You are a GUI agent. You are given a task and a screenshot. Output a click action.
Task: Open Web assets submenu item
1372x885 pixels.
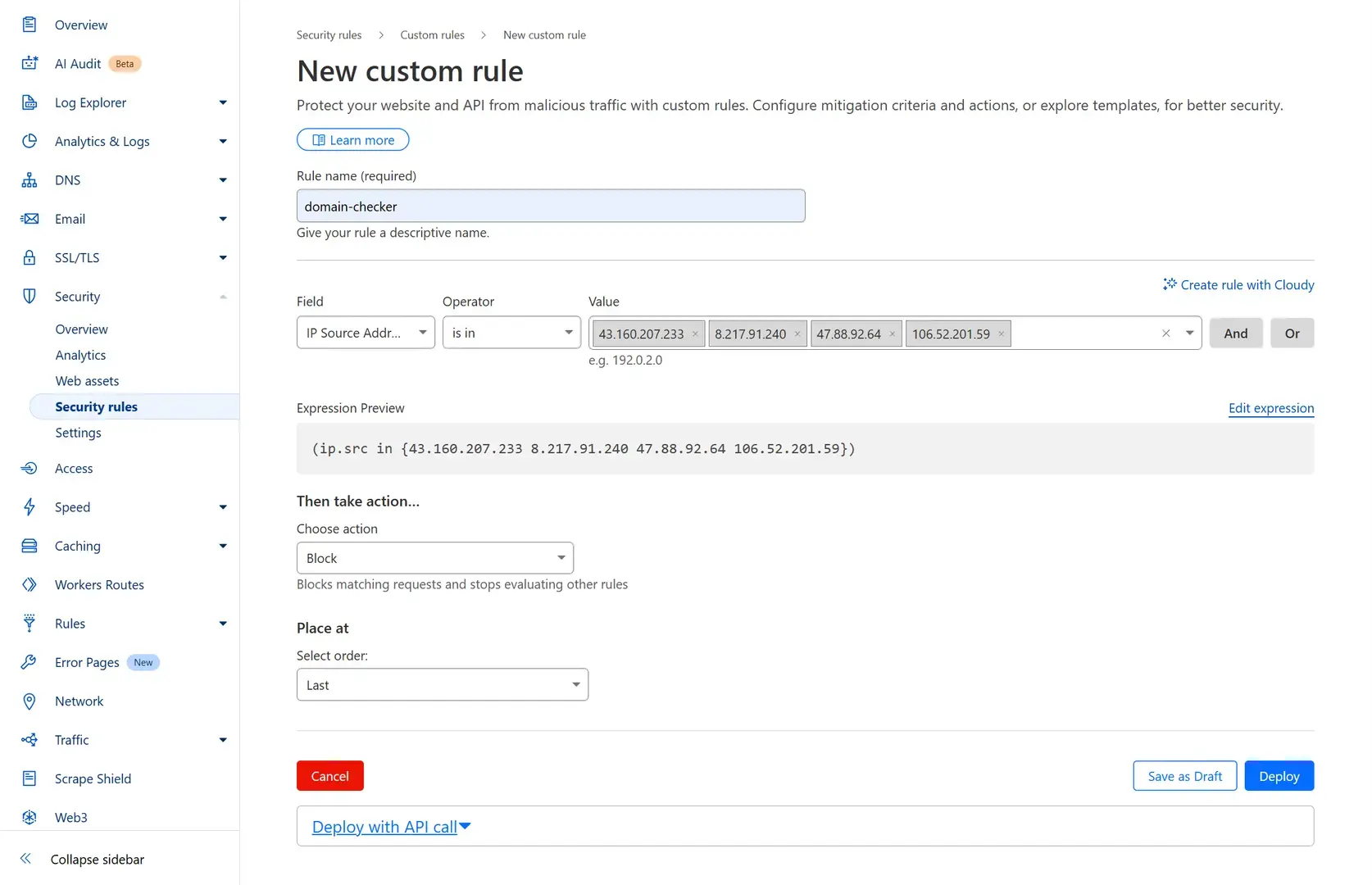point(87,381)
